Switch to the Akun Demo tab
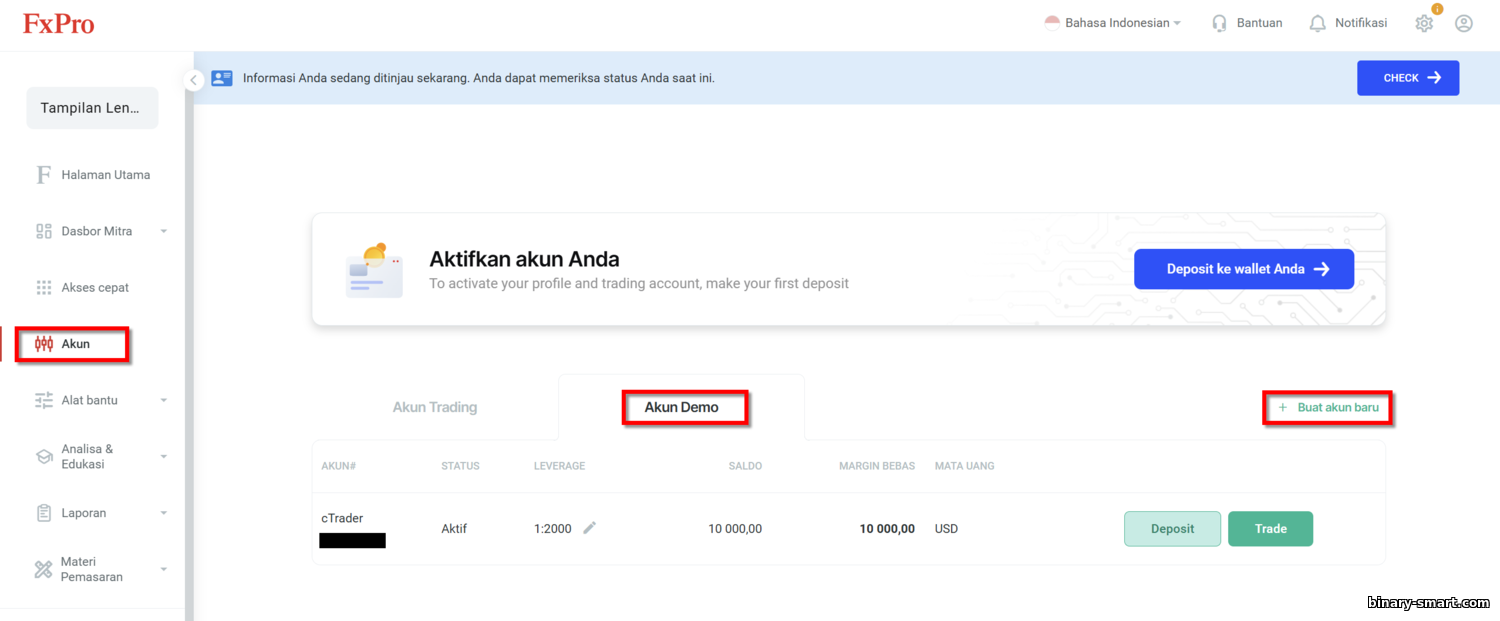This screenshot has height=621, width=1500. (682, 407)
